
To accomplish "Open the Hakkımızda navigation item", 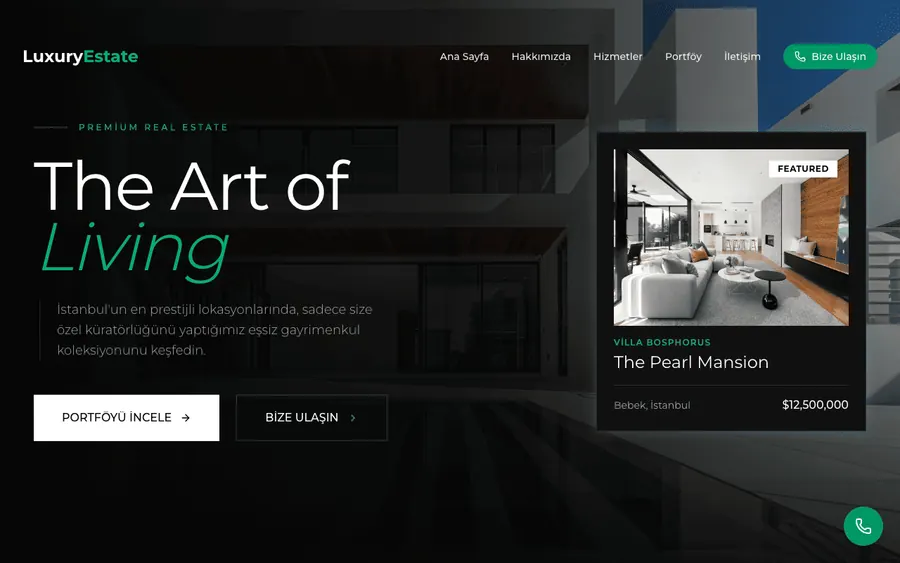I will point(541,56).
